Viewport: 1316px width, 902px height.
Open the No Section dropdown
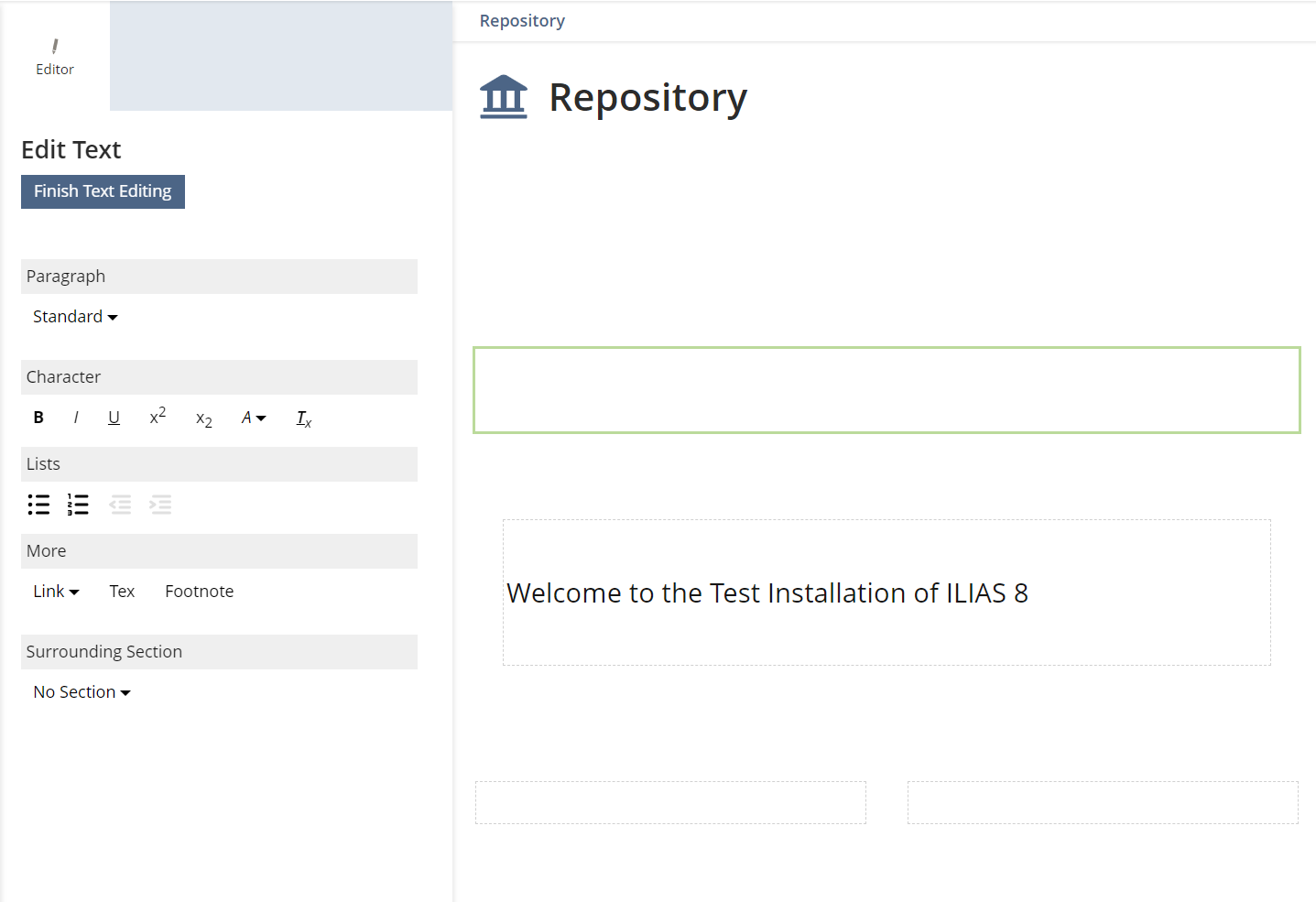click(x=82, y=692)
